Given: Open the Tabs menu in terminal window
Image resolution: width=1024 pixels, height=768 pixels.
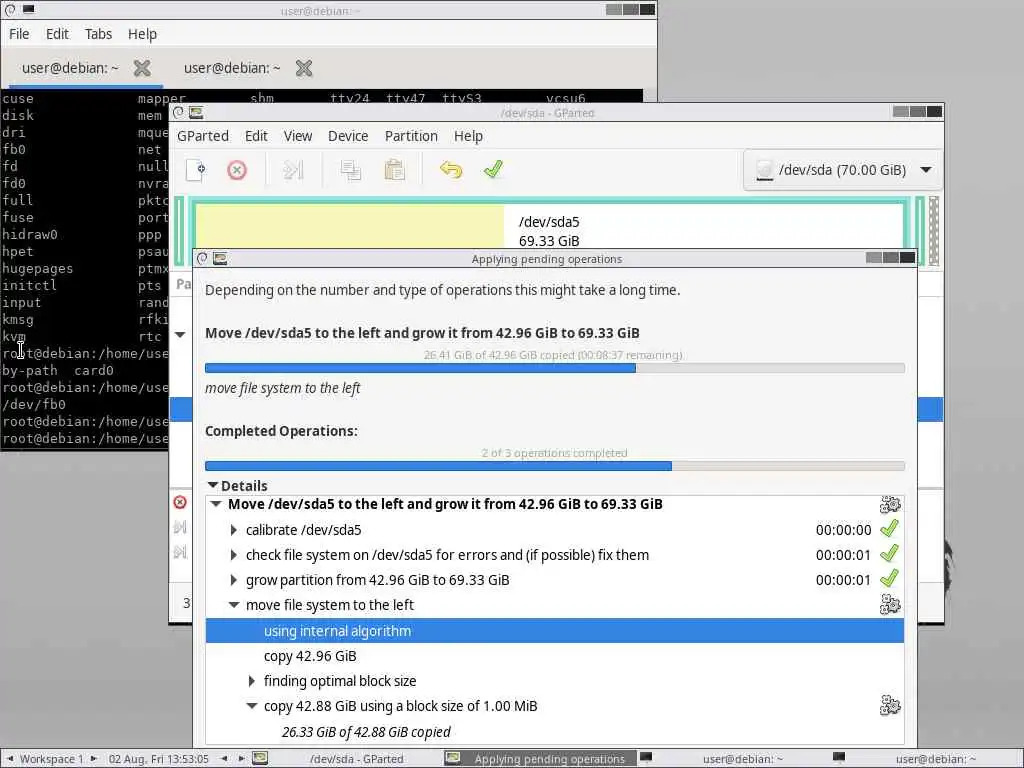Looking at the screenshot, I should pyautogui.click(x=98, y=34).
